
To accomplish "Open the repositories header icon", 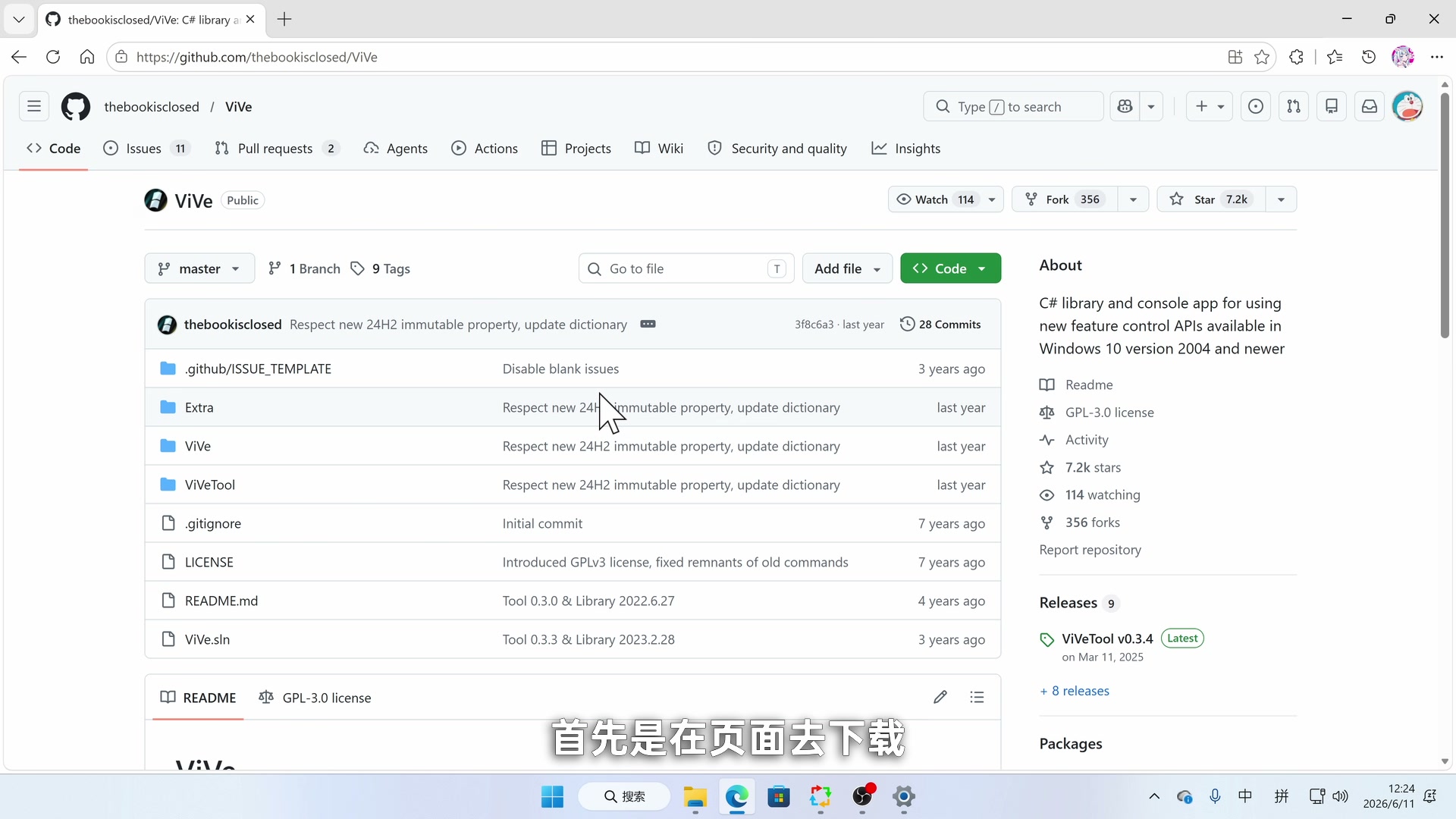I will coord(1332,106).
